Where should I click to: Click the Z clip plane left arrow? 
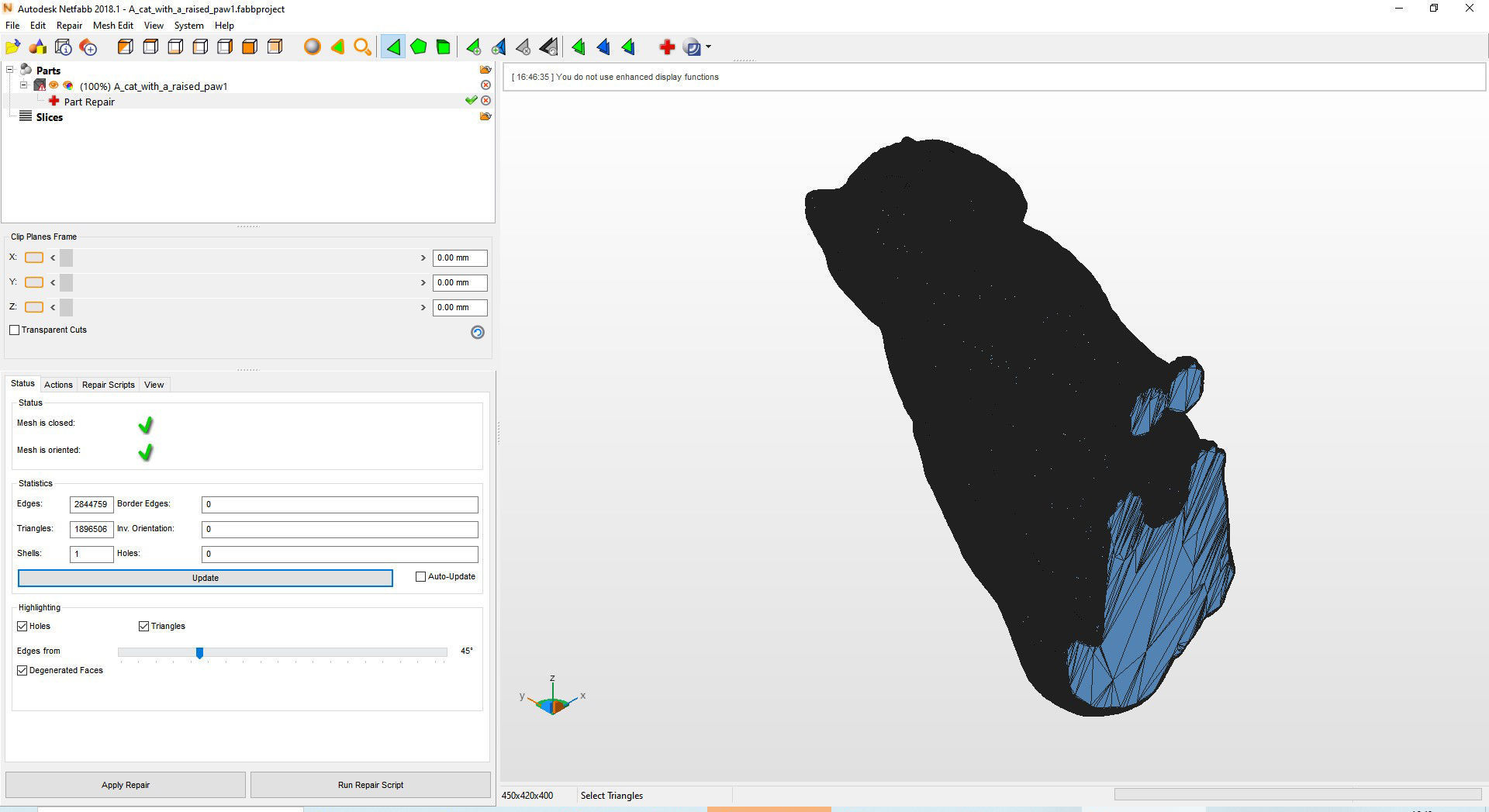53,307
